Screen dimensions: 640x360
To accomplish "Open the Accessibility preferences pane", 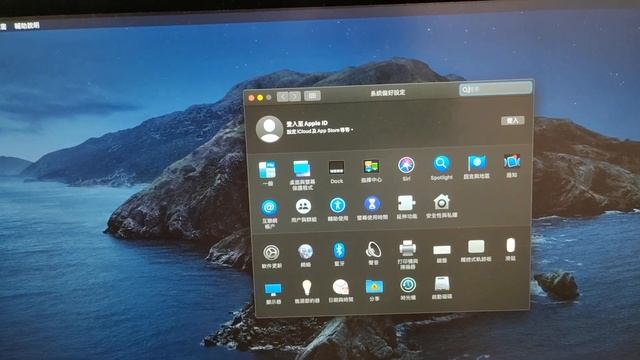I will tap(338, 205).
